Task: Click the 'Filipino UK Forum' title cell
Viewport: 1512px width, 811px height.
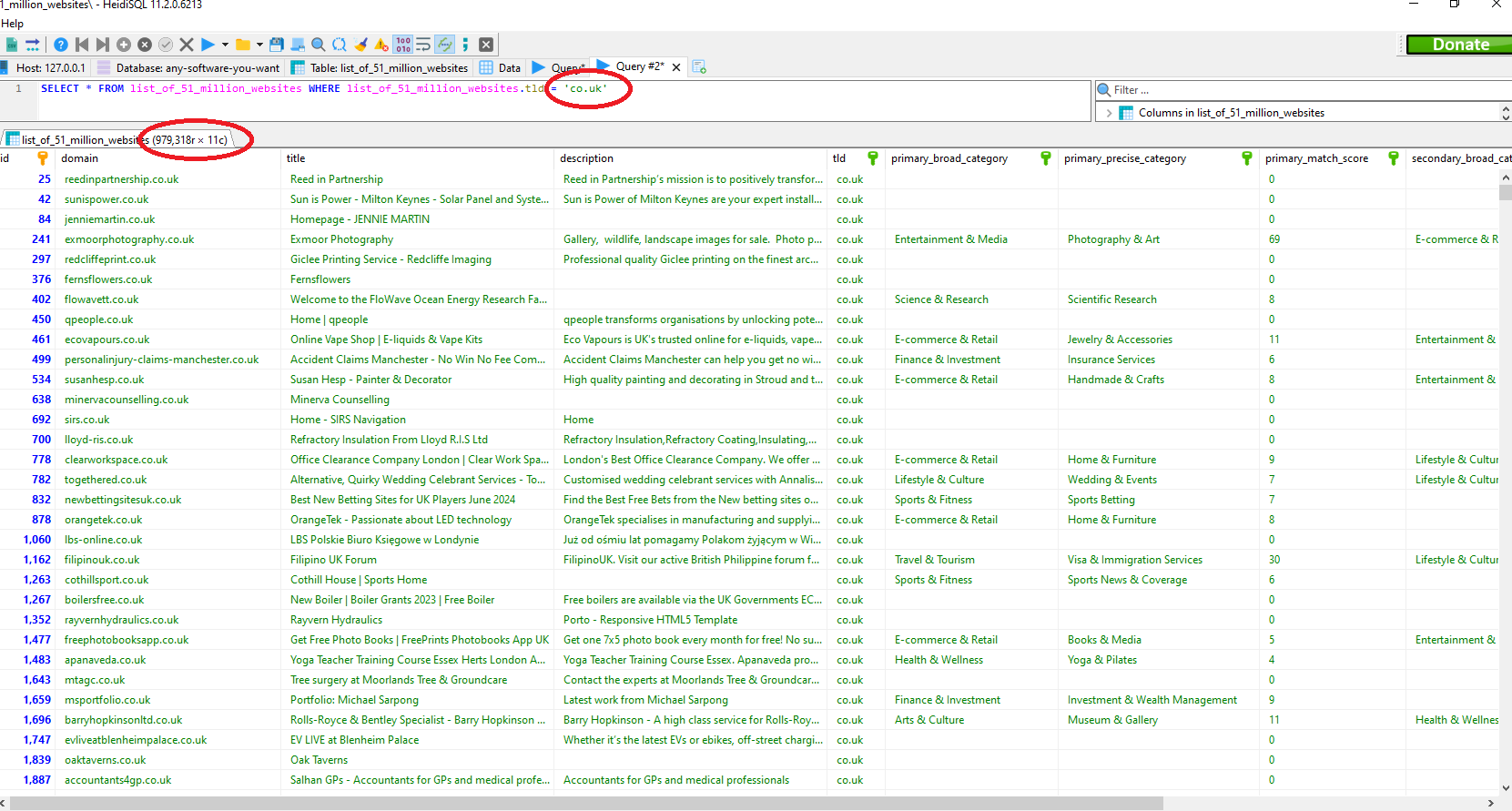Action: 418,560
